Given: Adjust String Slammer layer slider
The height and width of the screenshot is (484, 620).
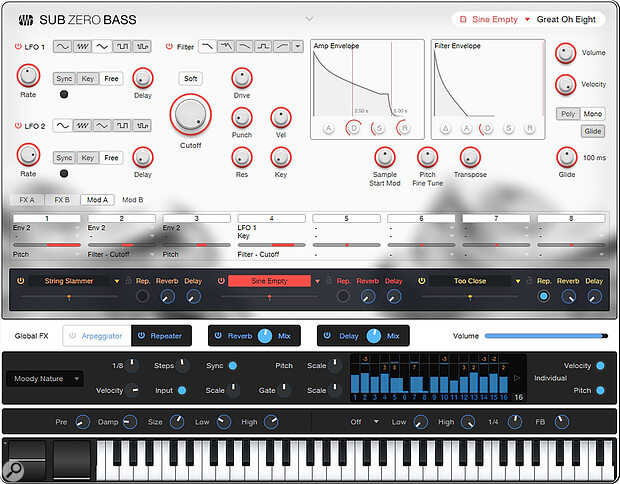Looking at the screenshot, I should coord(69,296).
